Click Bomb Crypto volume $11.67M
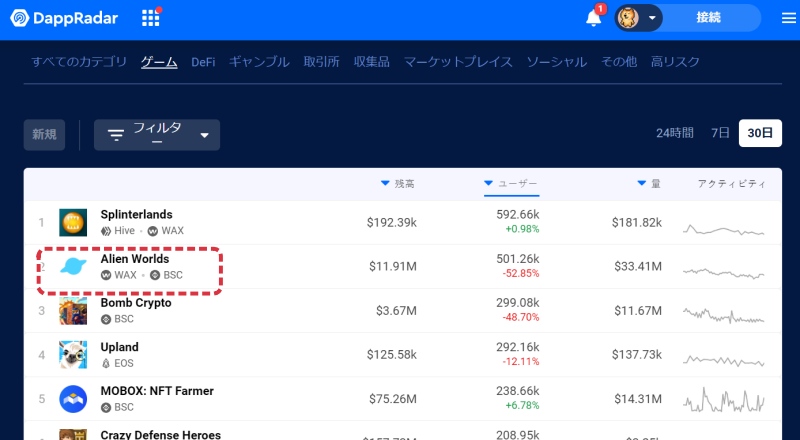800x440 pixels. tap(638, 310)
